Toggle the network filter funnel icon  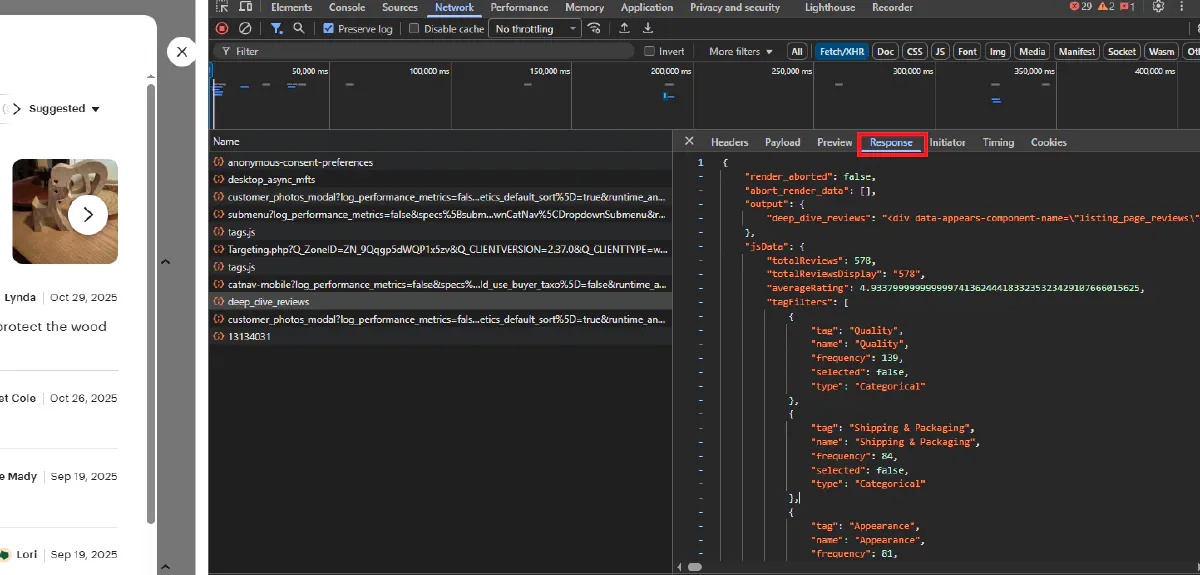(x=277, y=29)
